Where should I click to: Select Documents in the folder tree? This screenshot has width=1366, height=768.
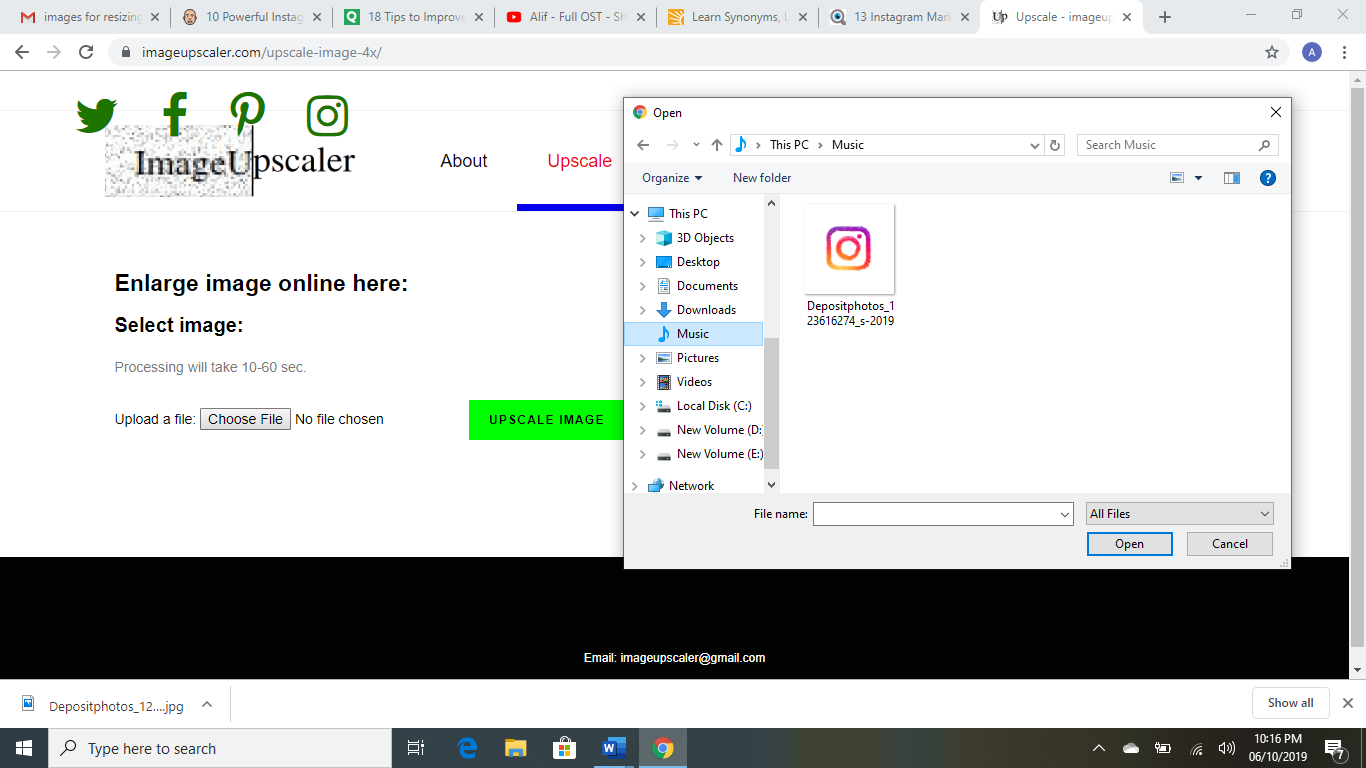click(x=707, y=286)
